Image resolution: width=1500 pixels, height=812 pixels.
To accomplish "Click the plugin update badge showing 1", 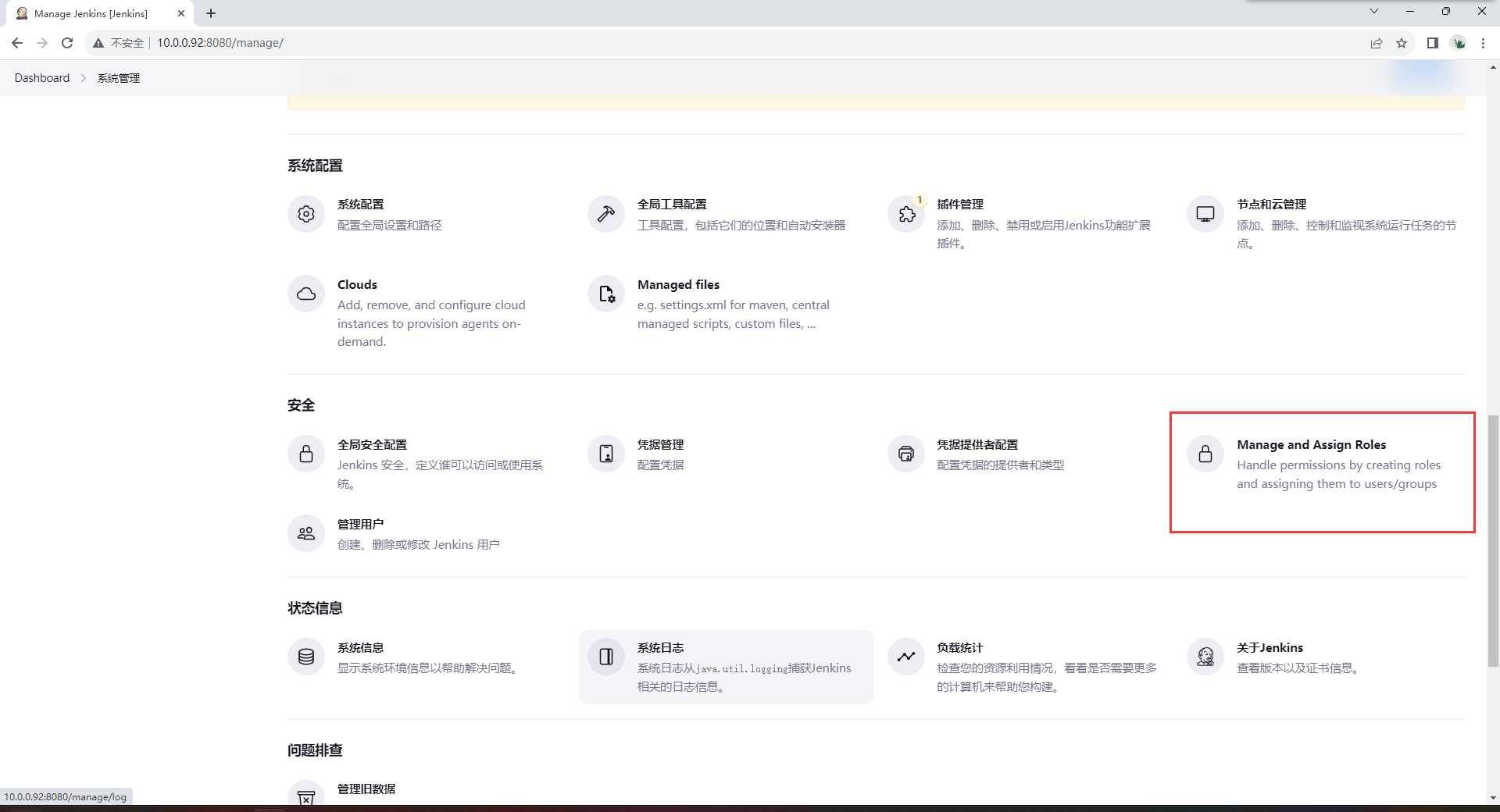I will point(920,200).
